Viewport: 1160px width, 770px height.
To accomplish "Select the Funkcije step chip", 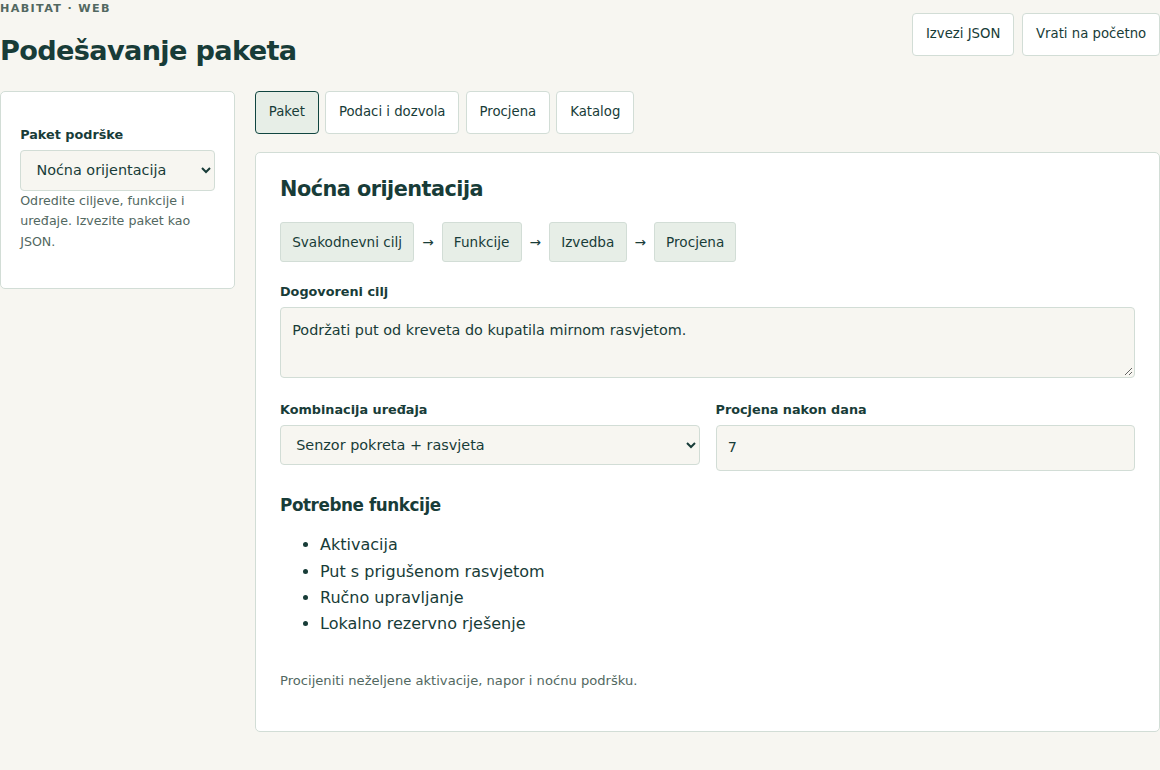I will 482,242.
